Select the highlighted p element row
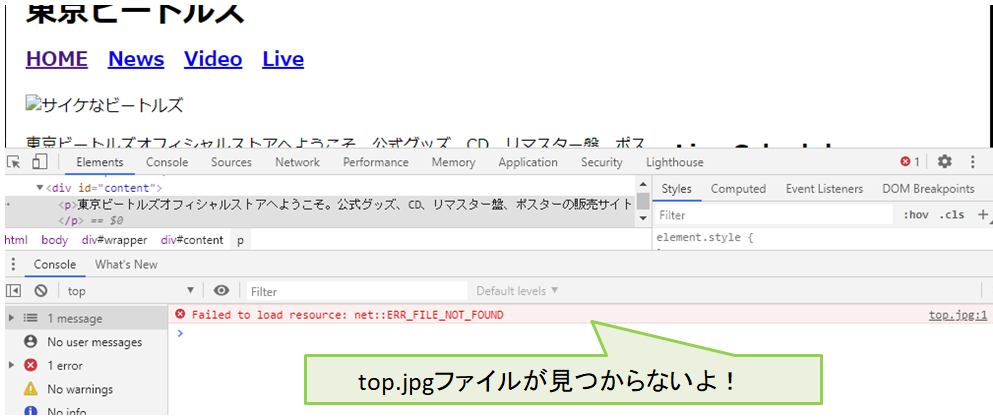This screenshot has width=993, height=419. [320, 212]
